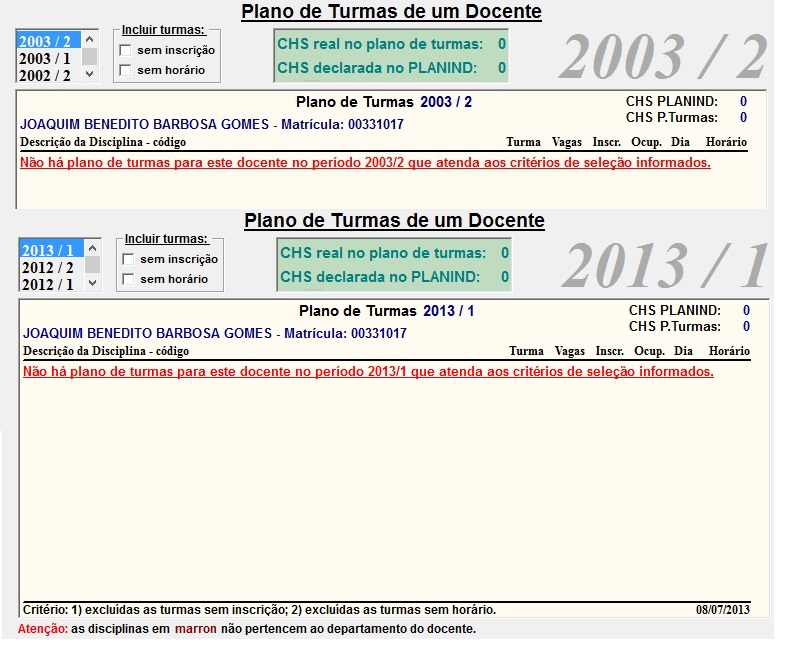Image resolution: width=800 pixels, height=650 pixels.
Task: Click up arrow of lower period list
Action: tap(93, 247)
